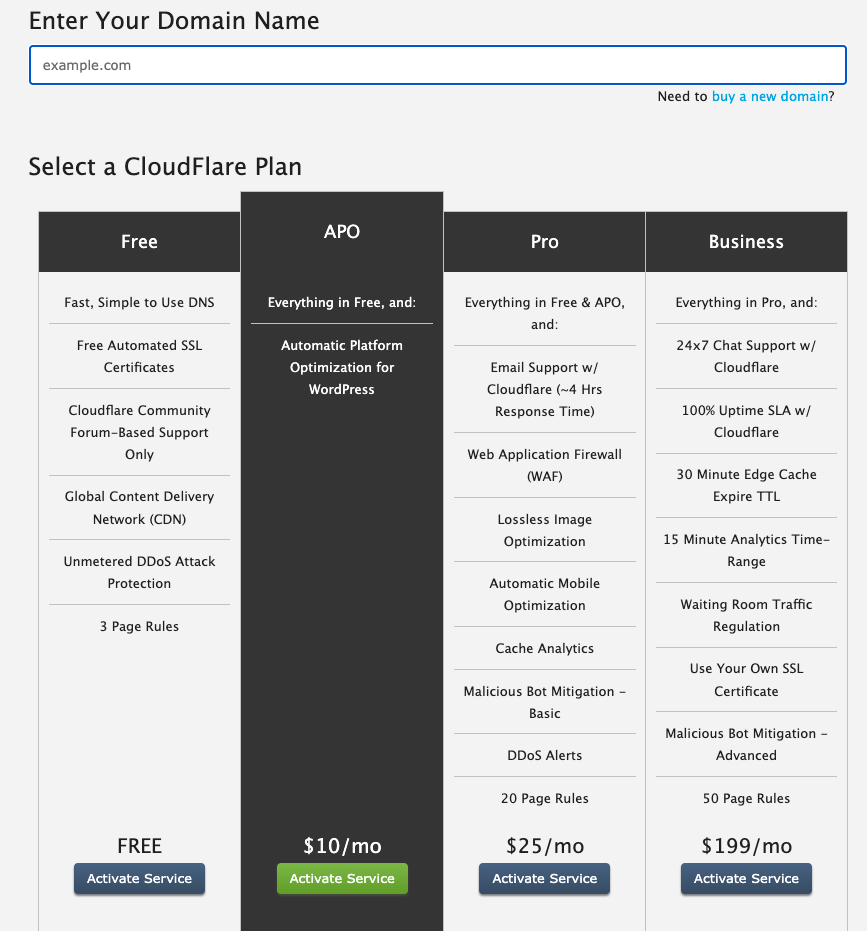Select the Free plan header
The image size is (867, 931).
tap(139, 242)
